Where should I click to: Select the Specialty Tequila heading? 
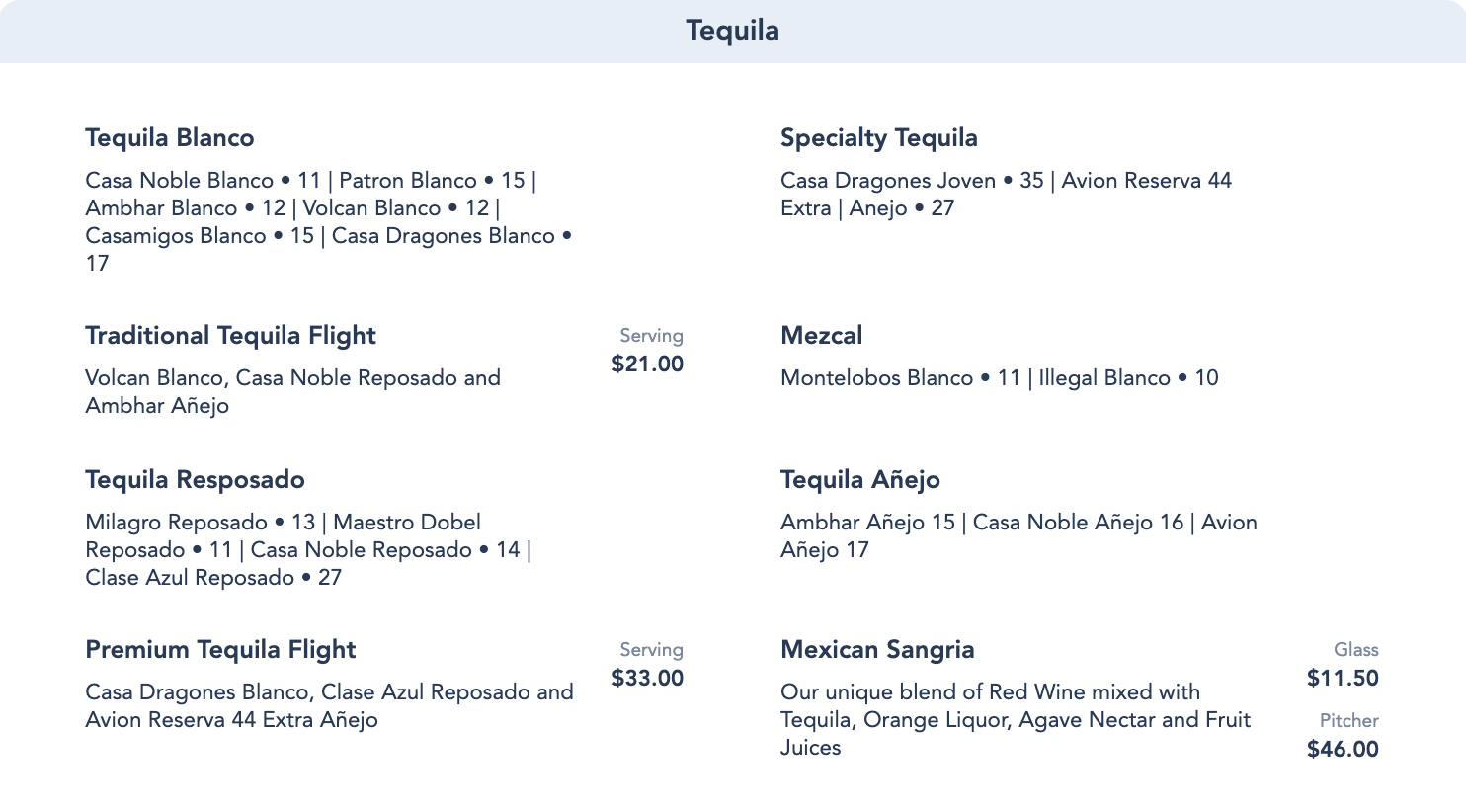(878, 138)
